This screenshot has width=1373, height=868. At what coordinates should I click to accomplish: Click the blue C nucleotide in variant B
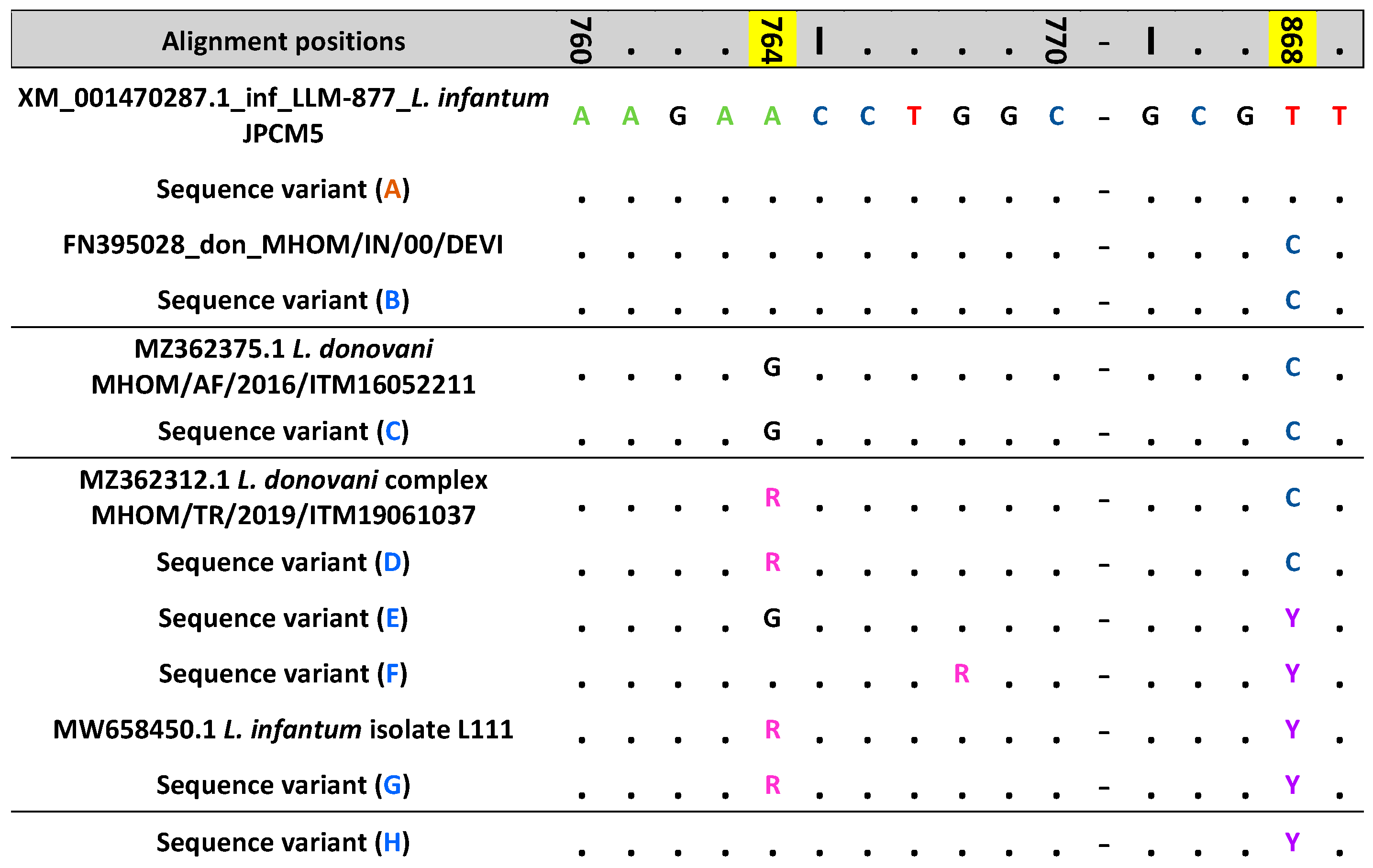1293,300
